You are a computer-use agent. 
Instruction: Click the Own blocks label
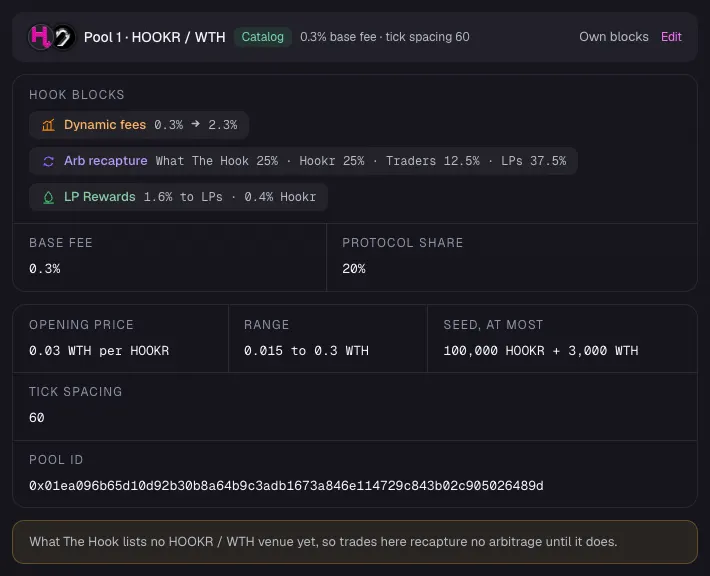point(614,37)
